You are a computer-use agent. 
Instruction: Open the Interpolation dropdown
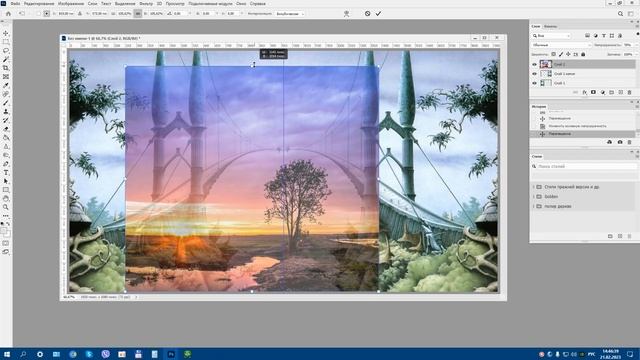[x=291, y=13]
